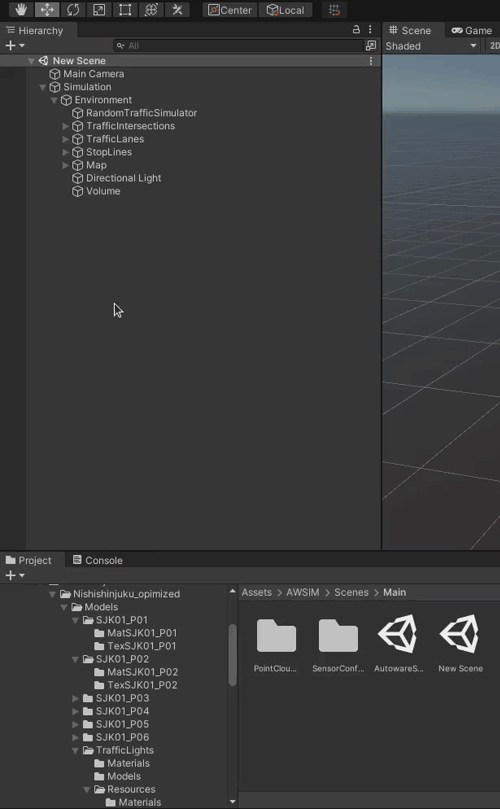Select MatSJK01_P02 folder
Viewport: 500px width, 809px height.
click(136, 672)
